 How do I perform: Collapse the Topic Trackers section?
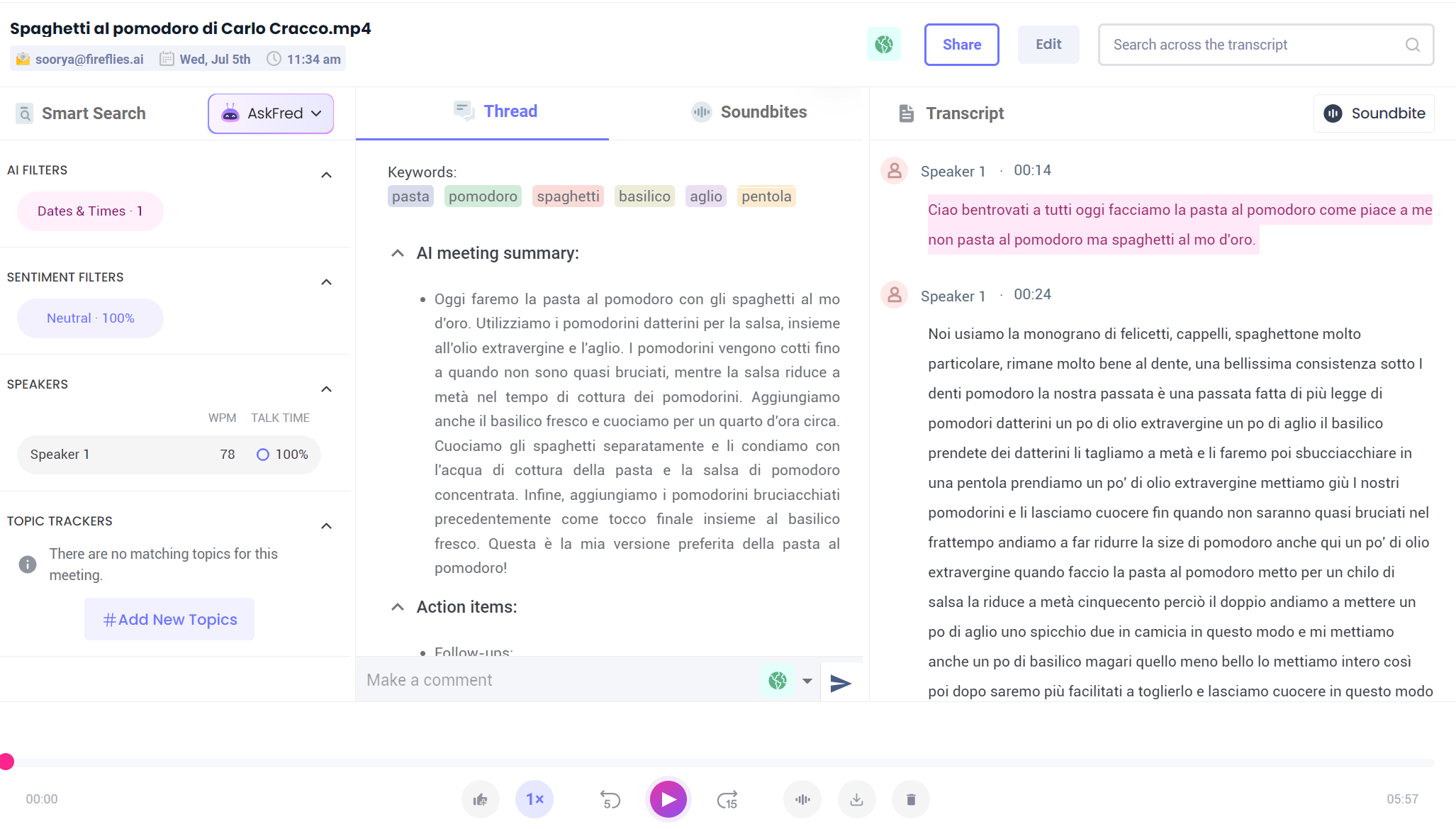pyautogui.click(x=326, y=525)
